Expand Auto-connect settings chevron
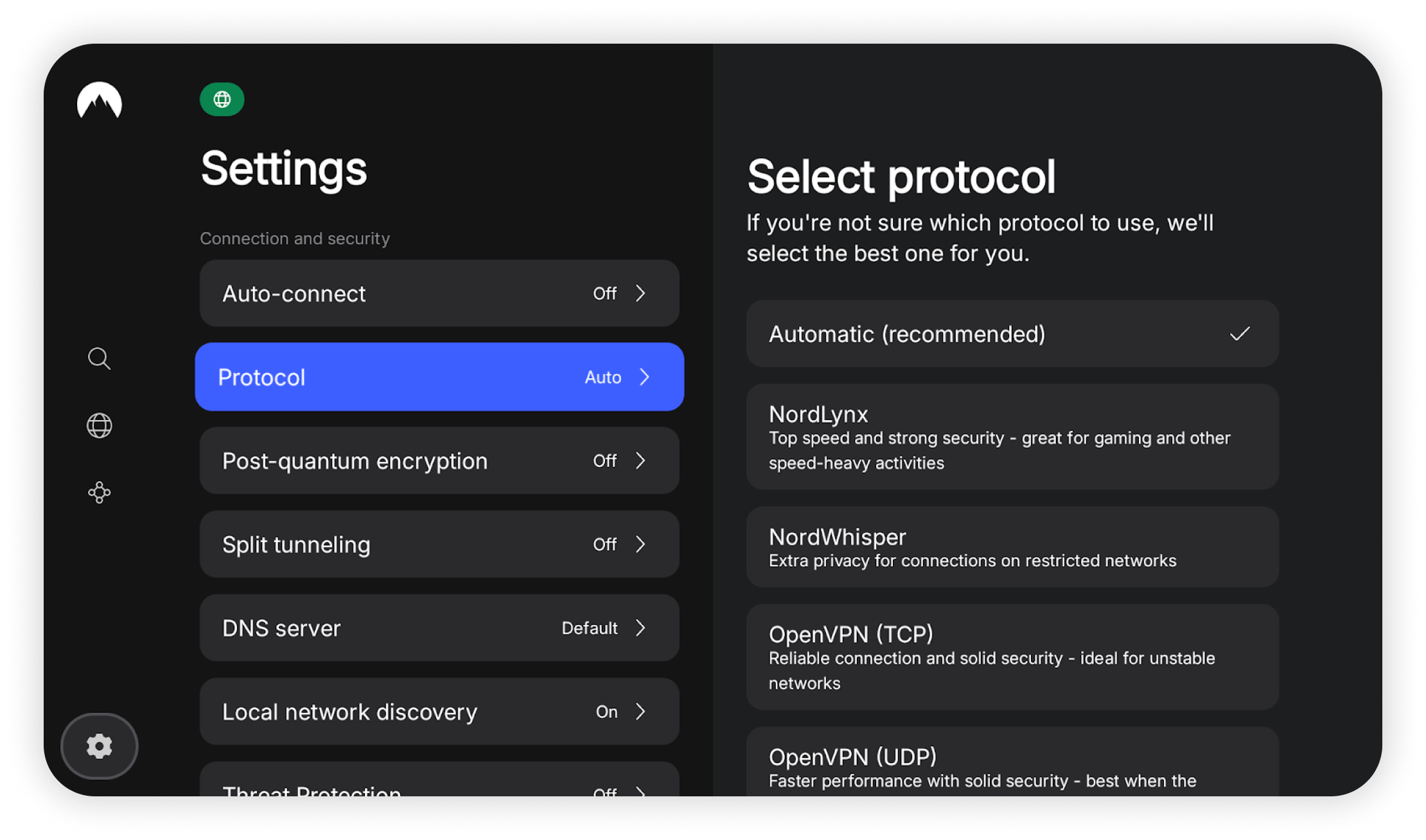This screenshot has height=840, width=1426. pyautogui.click(x=640, y=293)
